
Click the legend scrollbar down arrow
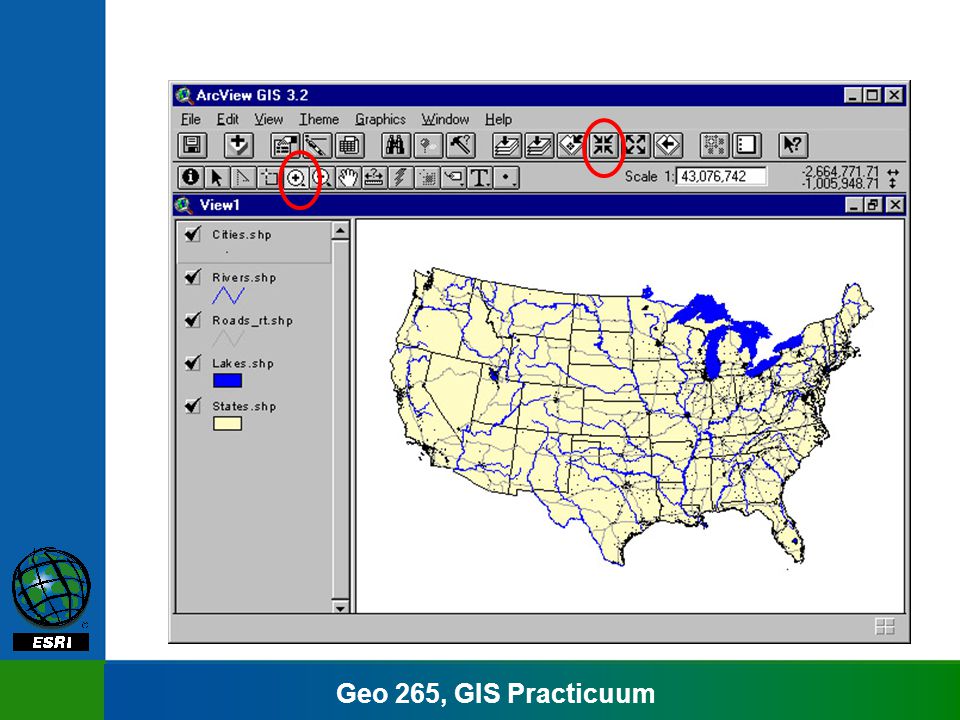340,607
